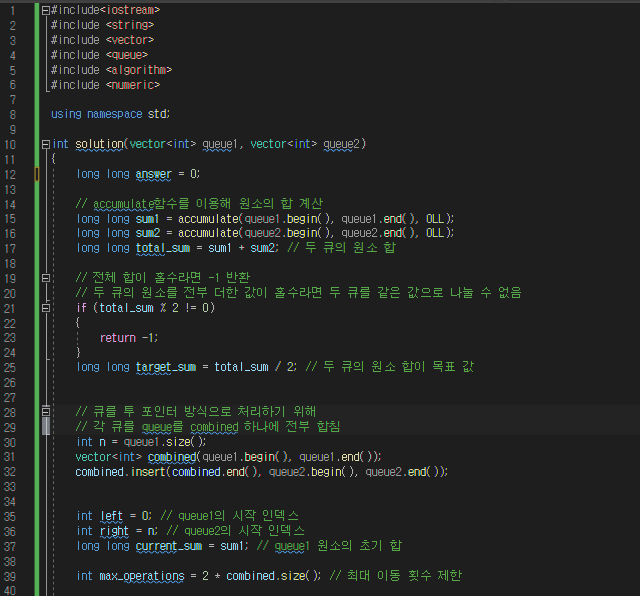
Task: Click the closing brace on line 24
Action: point(78,352)
